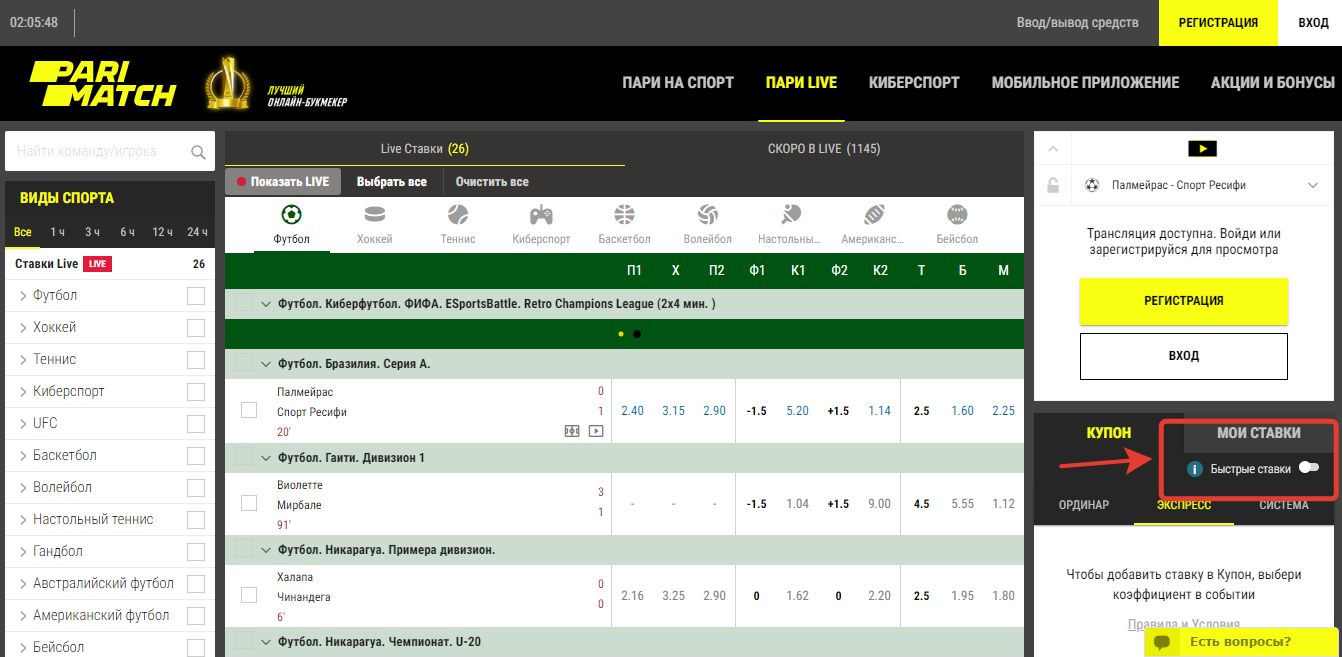The width and height of the screenshot is (1342, 657).
Task: Click the yellow play icon above the broadcast panel
Action: point(1202,149)
